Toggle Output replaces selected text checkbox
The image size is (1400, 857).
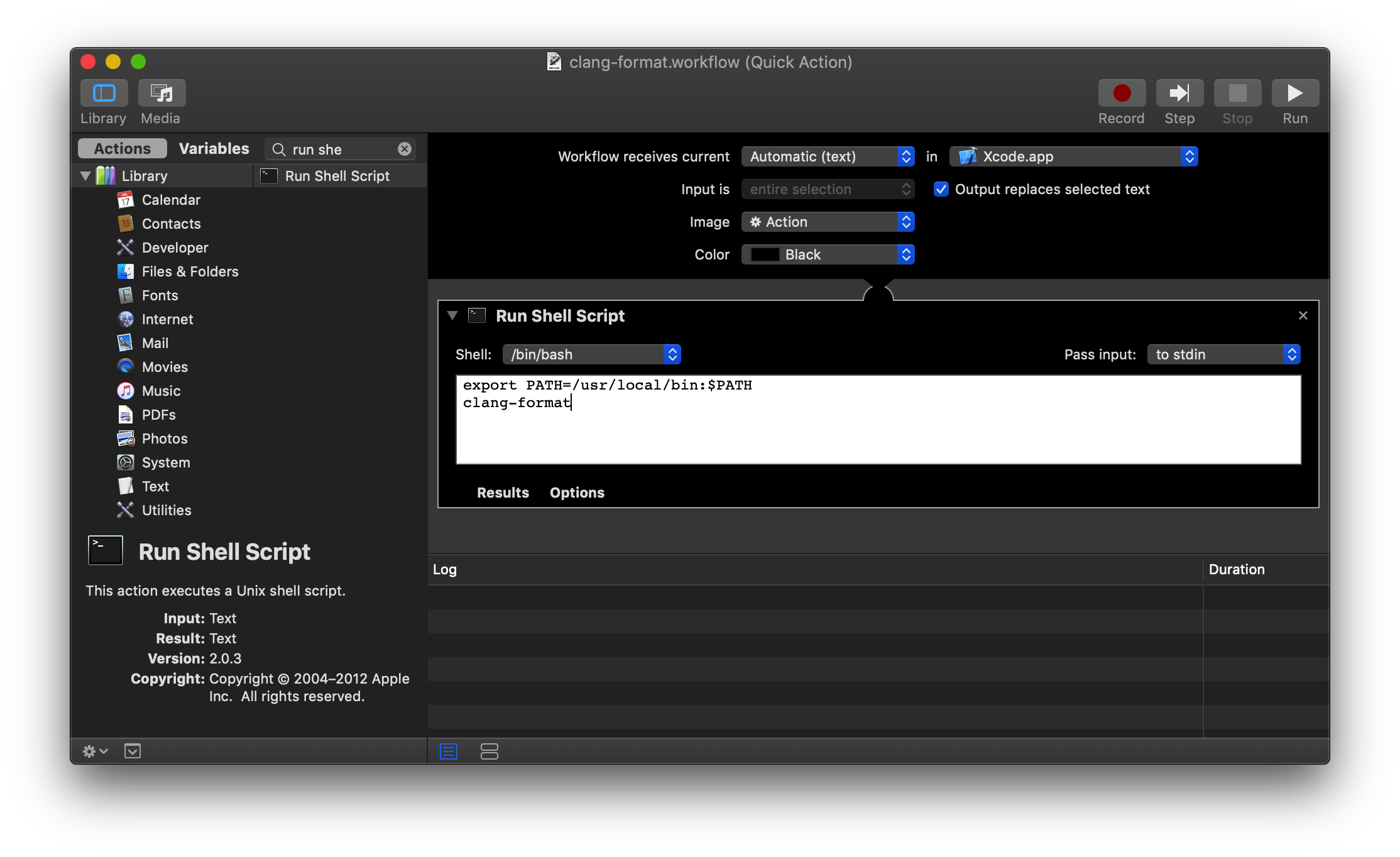coord(939,189)
